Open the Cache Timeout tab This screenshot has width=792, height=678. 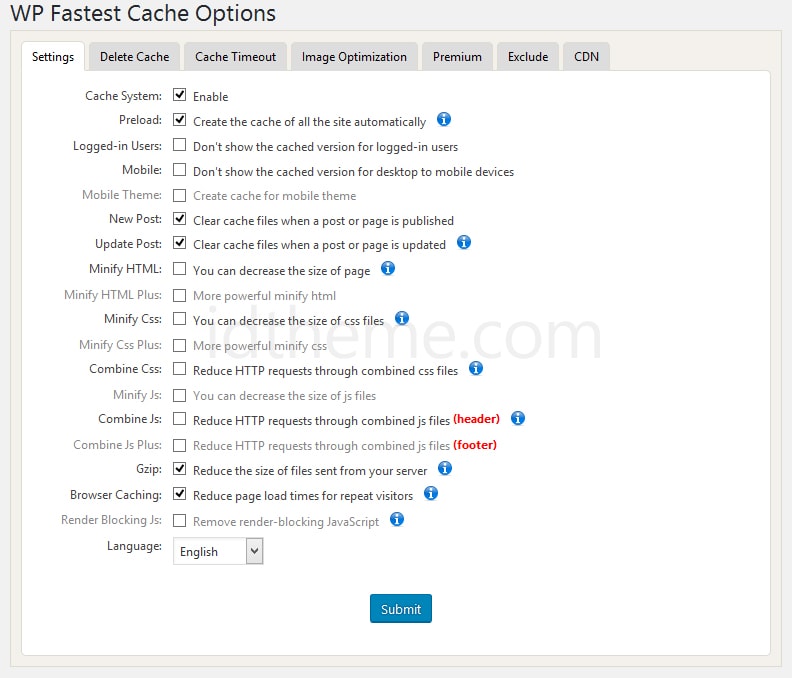235,57
